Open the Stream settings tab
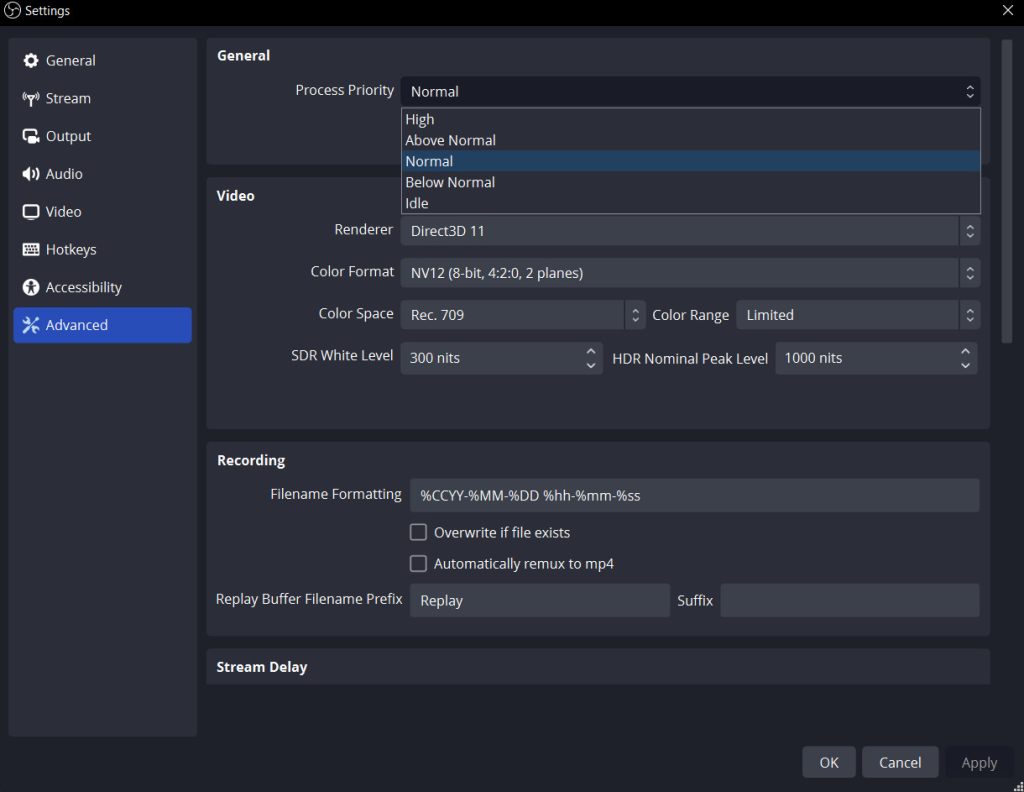The height and width of the screenshot is (792, 1024). 103,99
